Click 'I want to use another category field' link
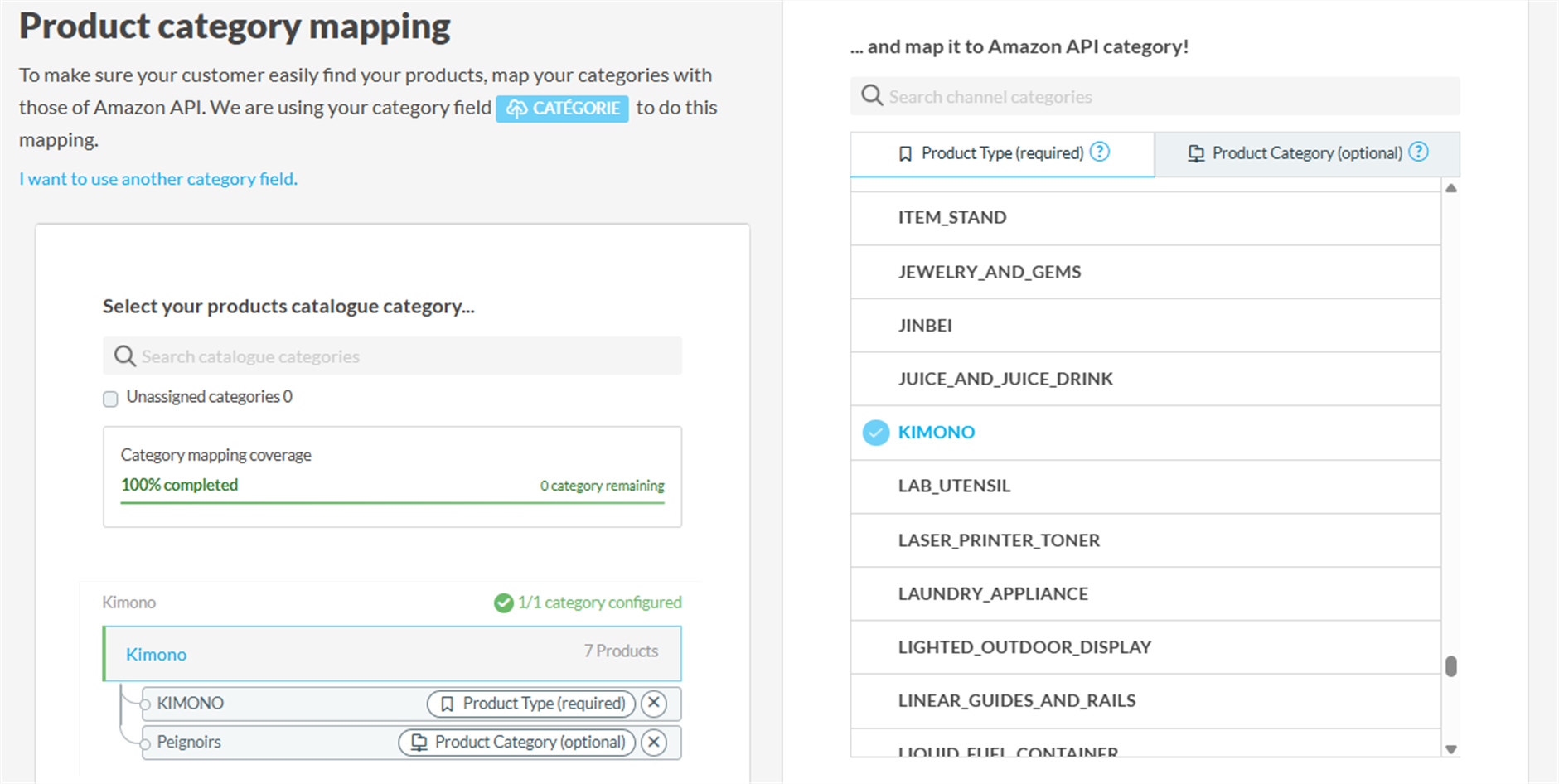The height and width of the screenshot is (784, 1559). [158, 179]
